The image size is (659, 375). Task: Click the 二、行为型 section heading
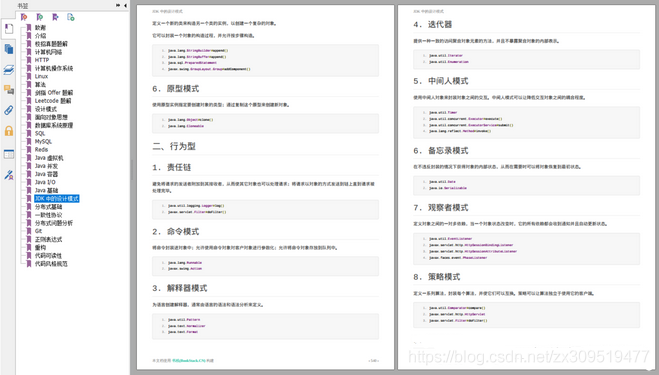coord(174,146)
